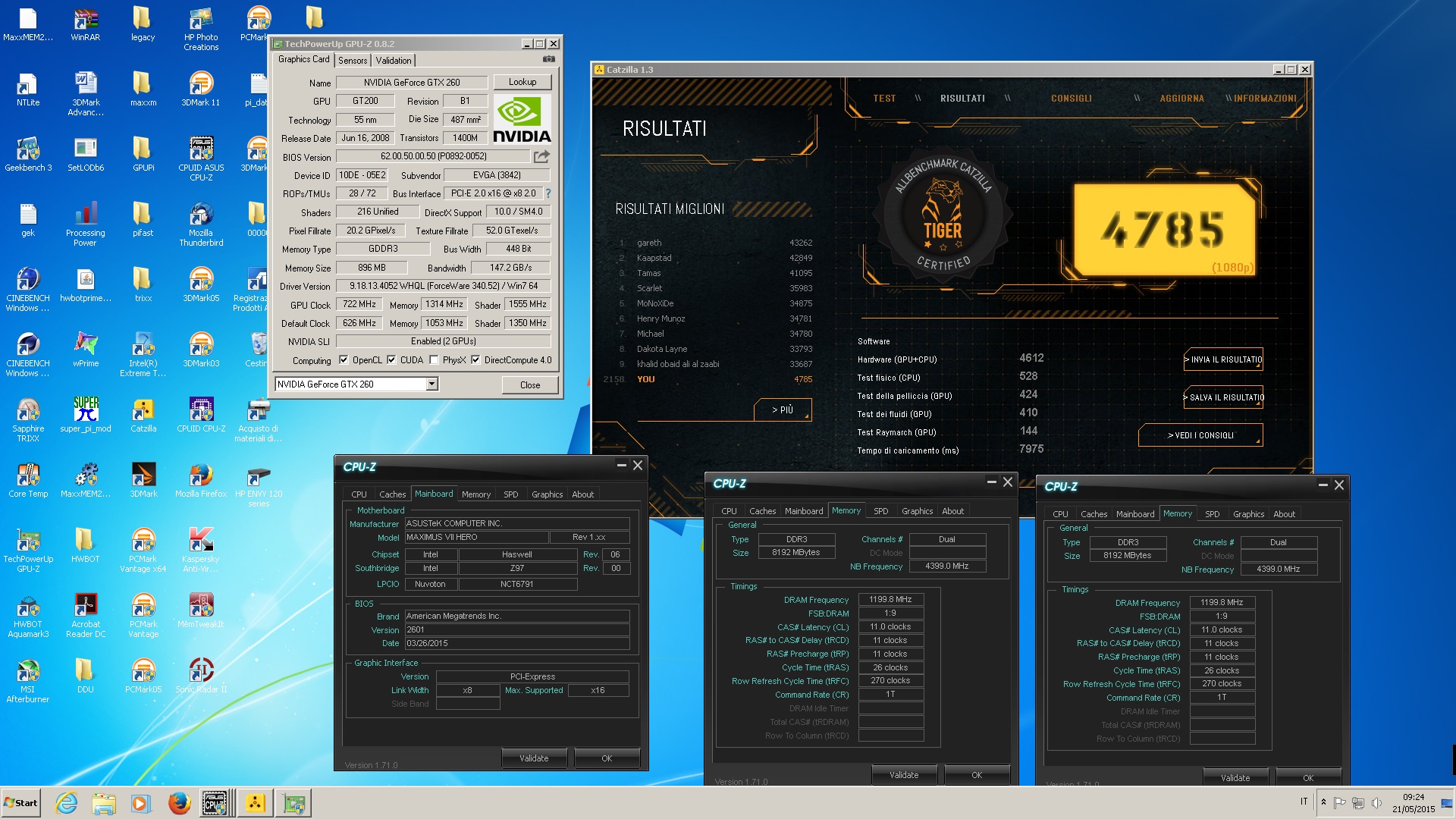1456x819 pixels.
Task: Open Windows Explorer from taskbar
Action: point(104,803)
